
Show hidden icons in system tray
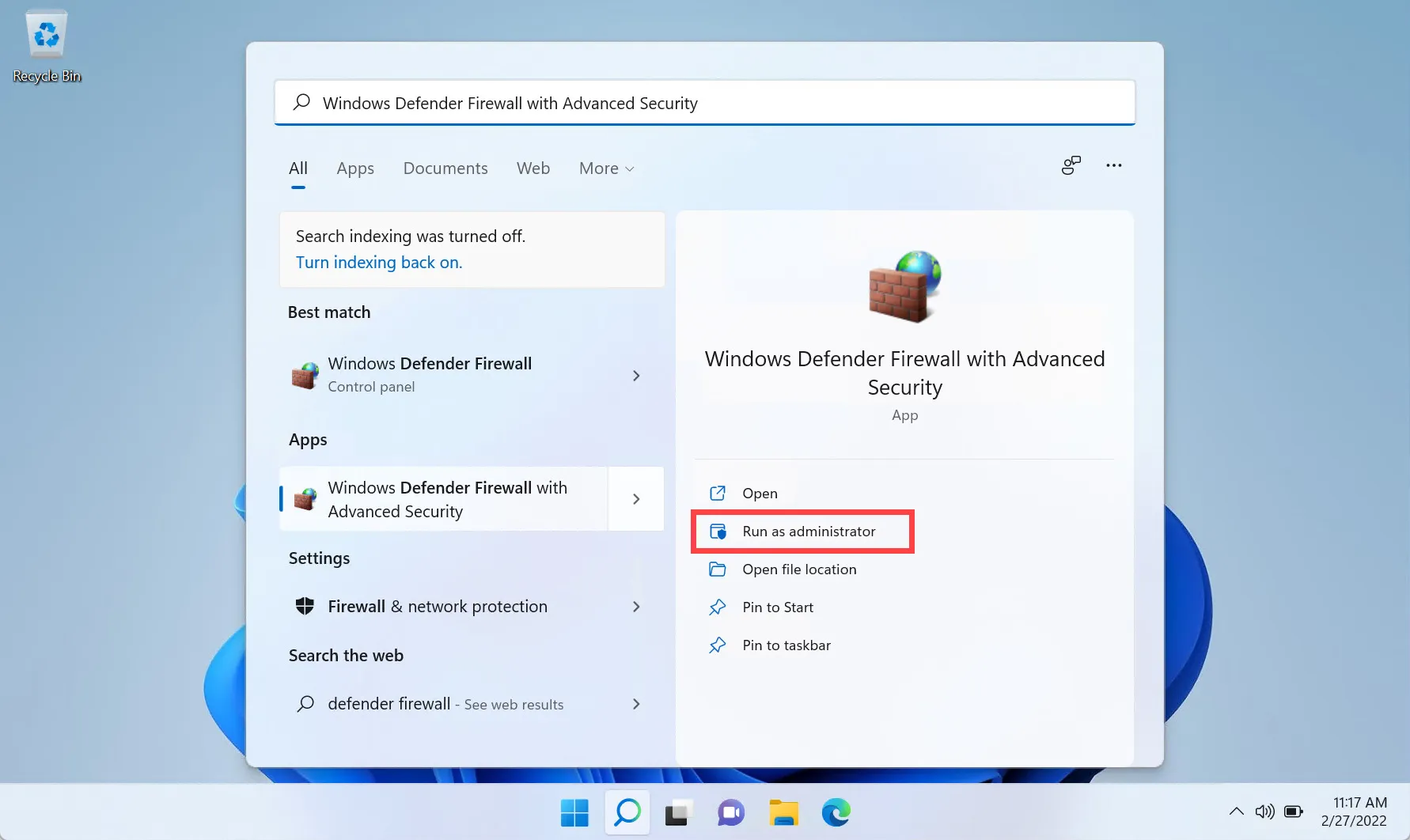coord(1236,812)
